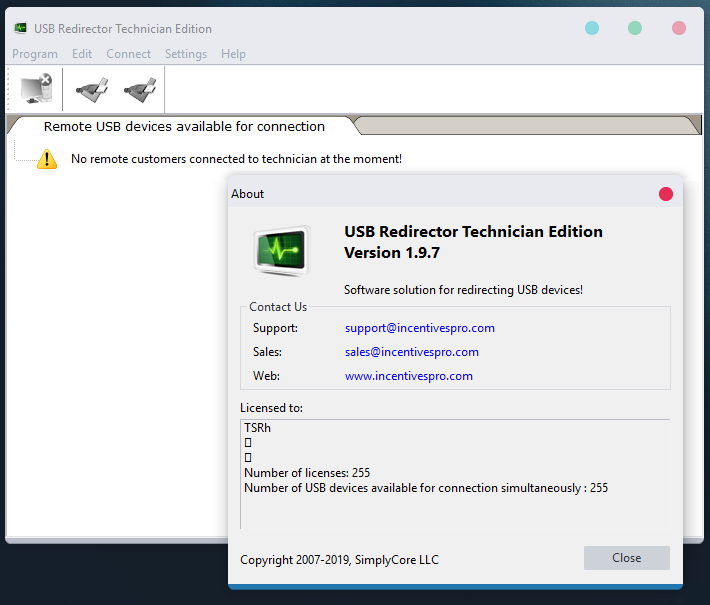The height and width of the screenshot is (605, 710).
Task: Open the Help menu
Action: [x=233, y=54]
